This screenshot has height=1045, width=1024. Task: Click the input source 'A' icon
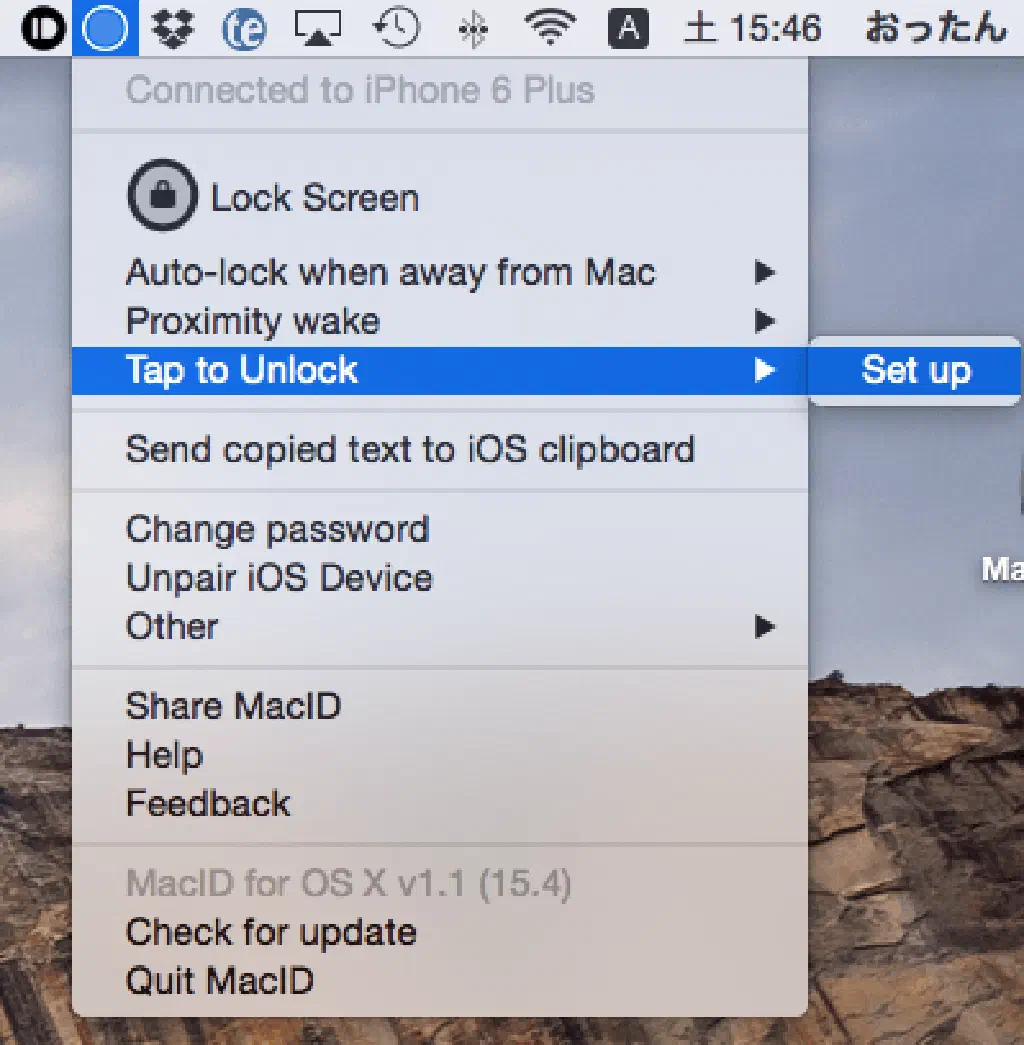point(628,29)
